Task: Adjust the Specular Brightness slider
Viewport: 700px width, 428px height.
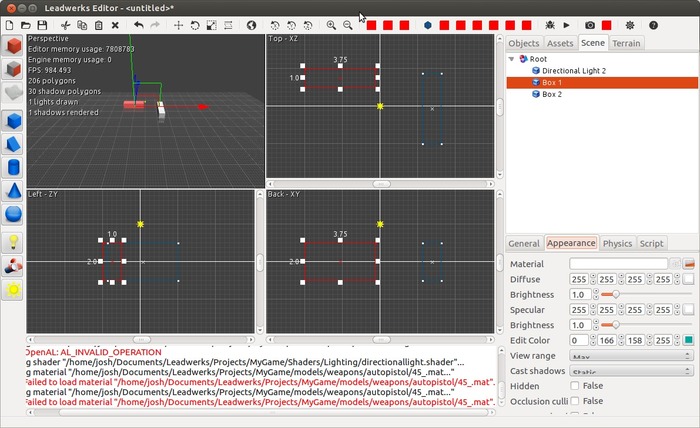Action: coord(647,325)
